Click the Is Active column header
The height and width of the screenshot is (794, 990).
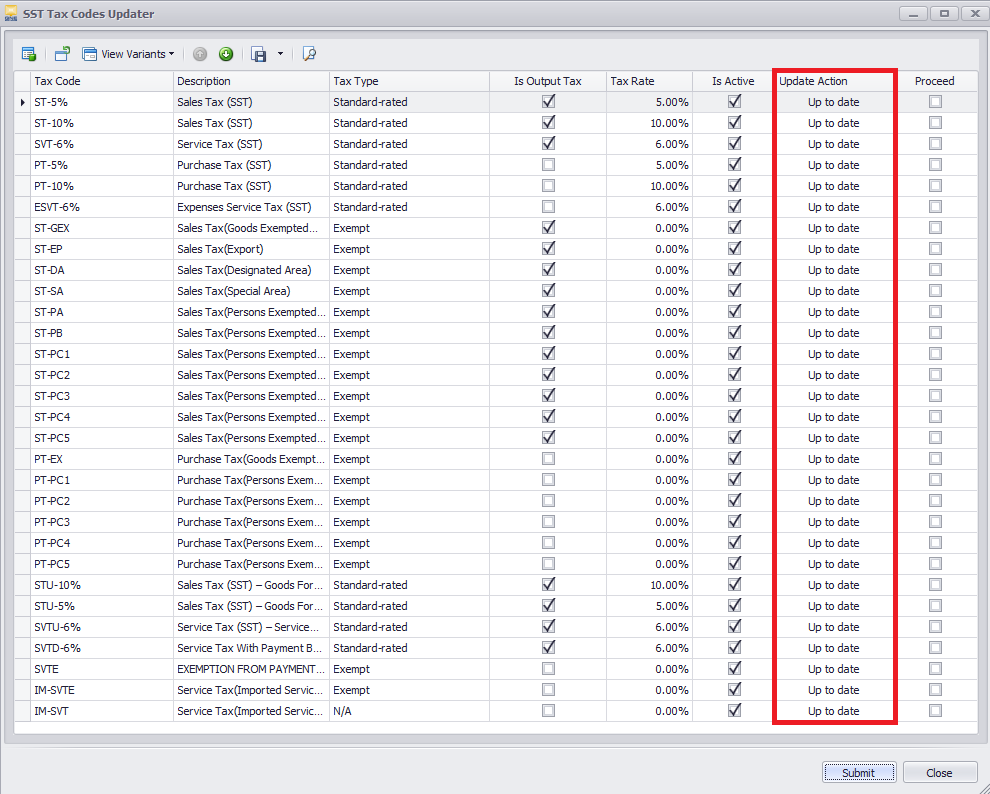734,81
